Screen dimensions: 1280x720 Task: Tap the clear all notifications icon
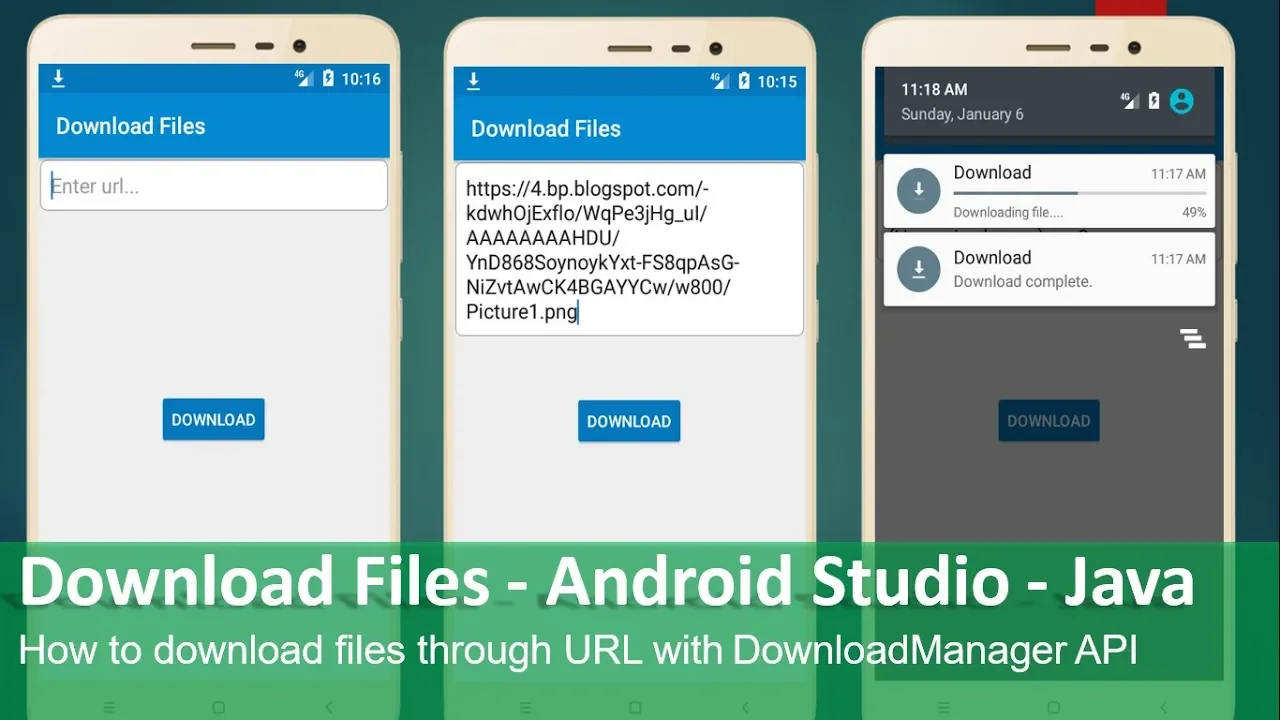(x=1192, y=338)
